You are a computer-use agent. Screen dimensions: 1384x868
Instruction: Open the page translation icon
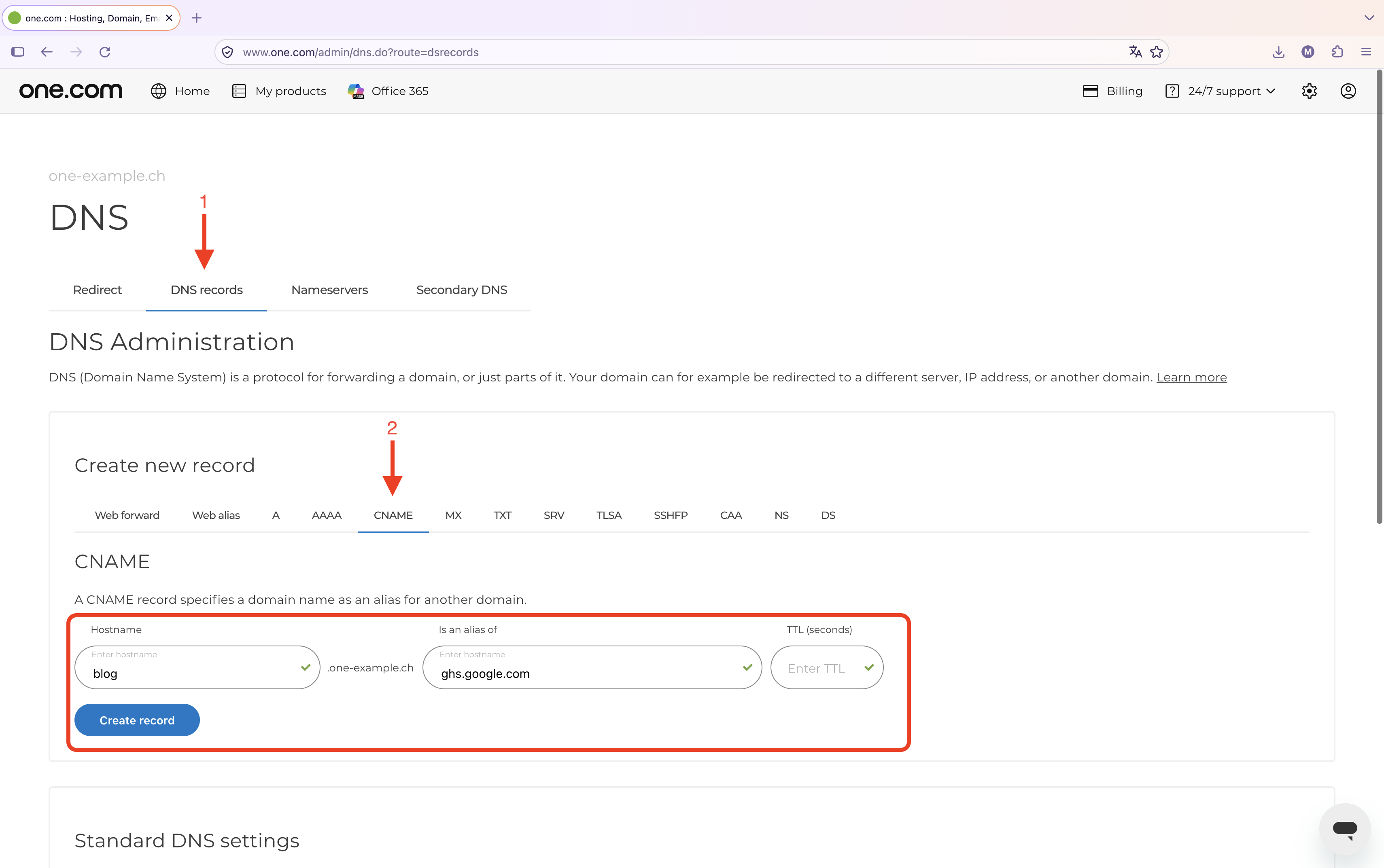[1136, 52]
